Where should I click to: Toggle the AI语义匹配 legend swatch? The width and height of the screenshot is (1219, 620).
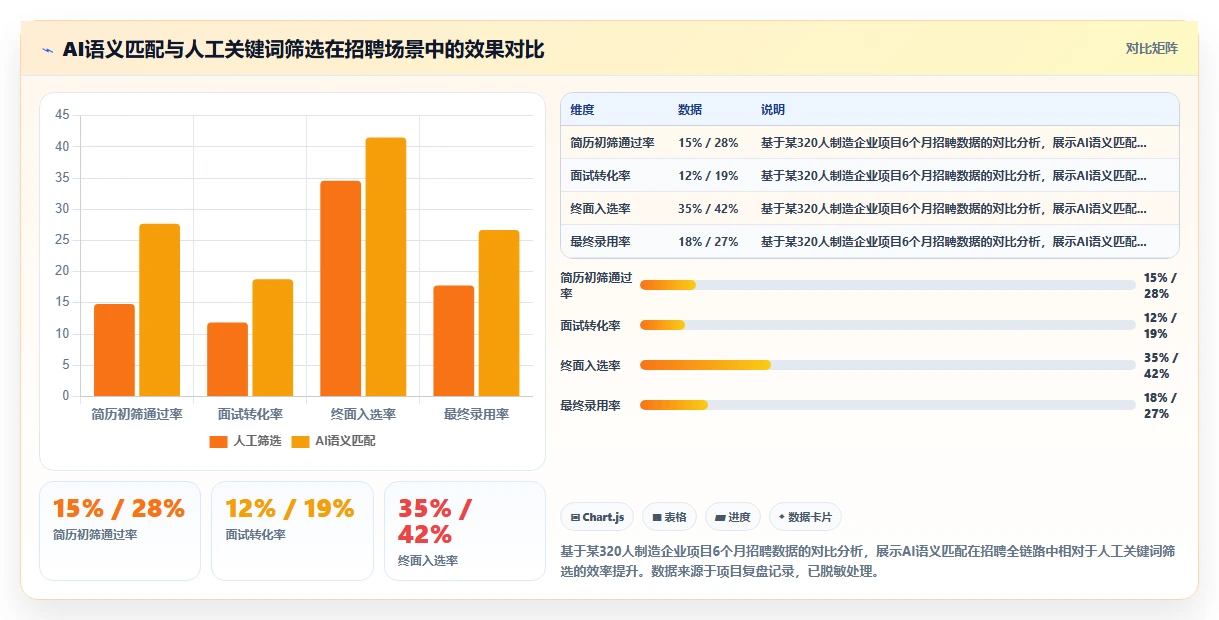[301, 441]
